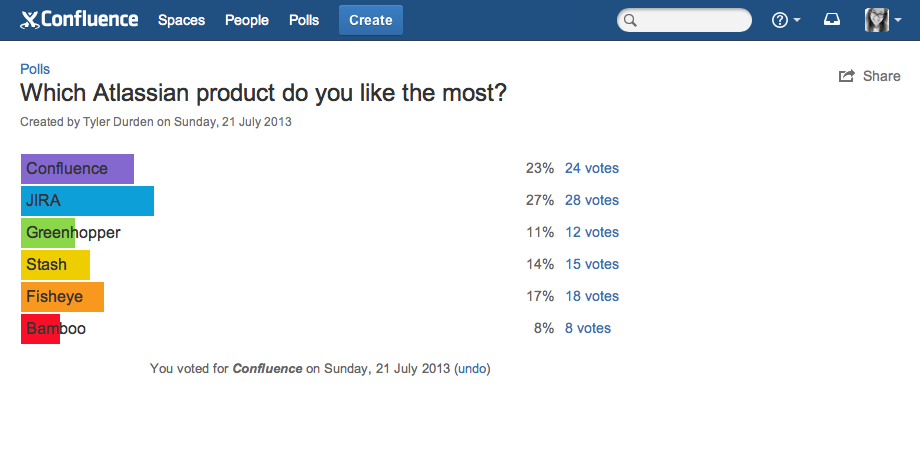Click the magnifier icon in search box
Image resolution: width=920 pixels, height=450 pixels.
[x=630, y=21]
